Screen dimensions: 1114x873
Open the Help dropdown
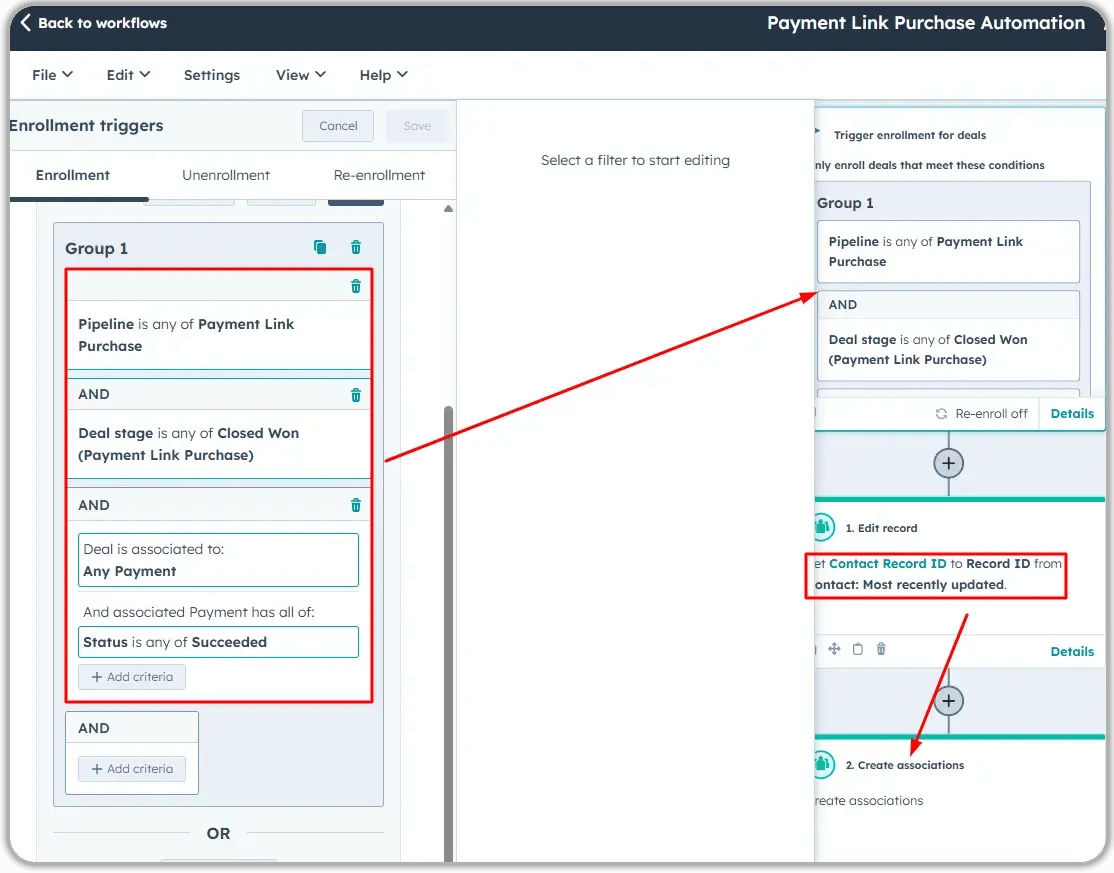click(x=383, y=74)
